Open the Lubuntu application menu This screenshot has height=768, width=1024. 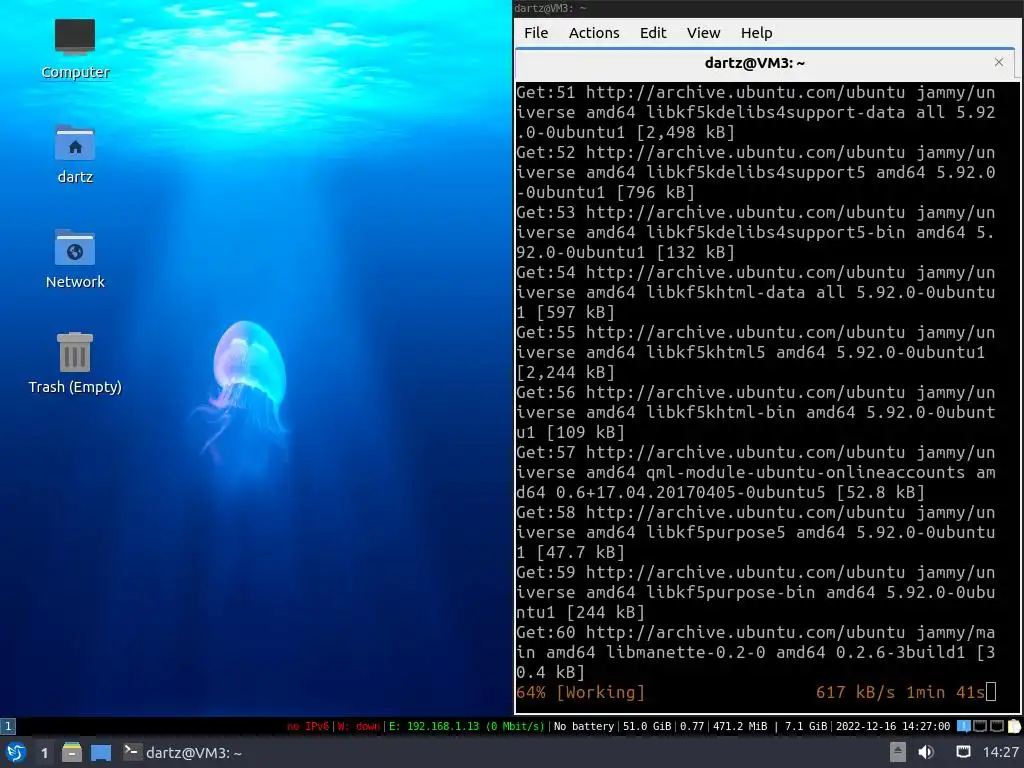[16, 752]
